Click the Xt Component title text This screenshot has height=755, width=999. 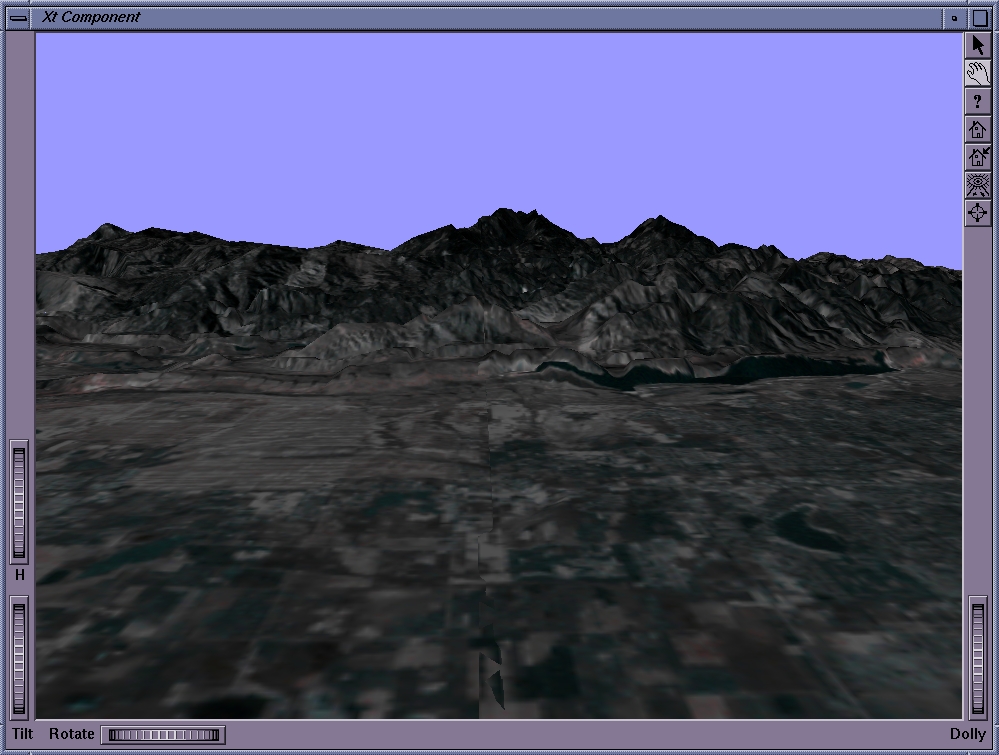[x=91, y=17]
